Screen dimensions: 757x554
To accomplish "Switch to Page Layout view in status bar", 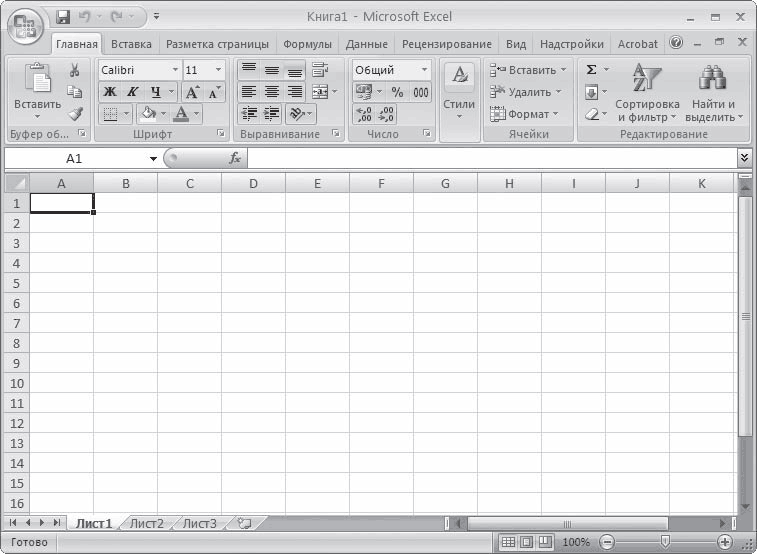I will [x=527, y=542].
